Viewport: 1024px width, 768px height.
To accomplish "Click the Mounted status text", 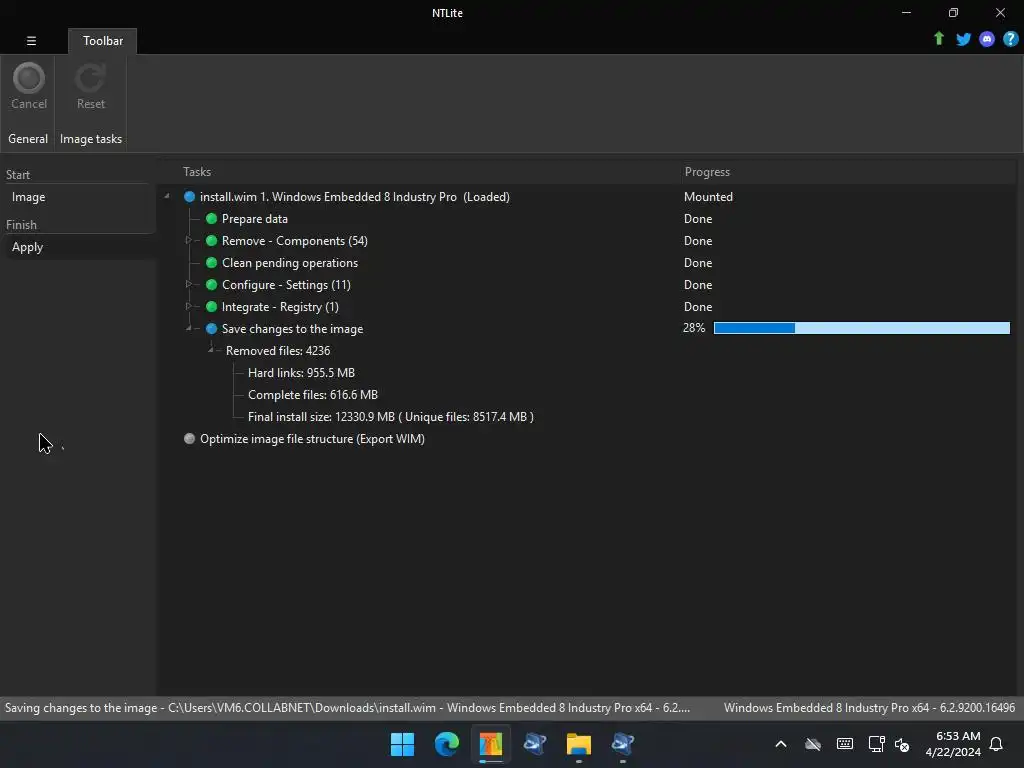I will pos(708,197).
